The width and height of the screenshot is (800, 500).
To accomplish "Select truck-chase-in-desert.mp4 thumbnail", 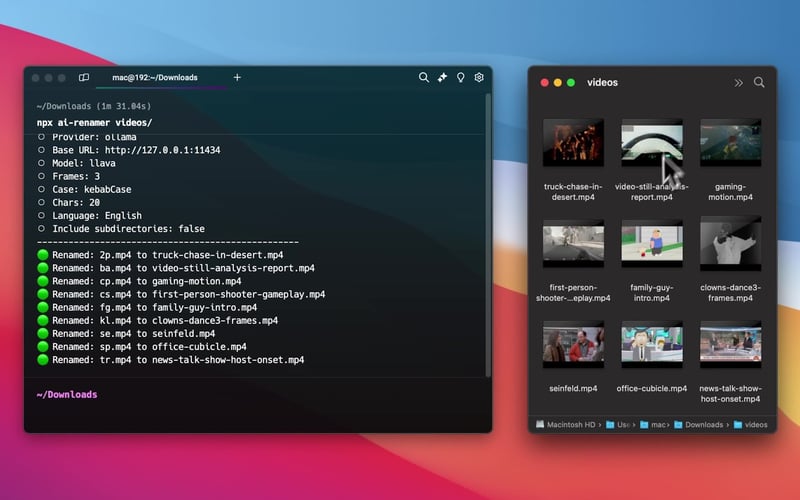I will [x=573, y=142].
